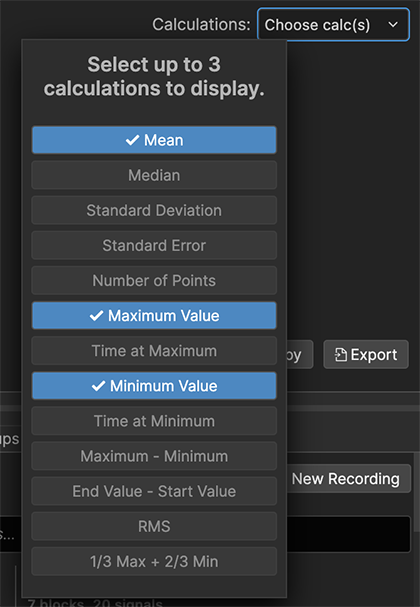Click the document icon on Export button
This screenshot has height=607, width=420.
[x=341, y=355]
